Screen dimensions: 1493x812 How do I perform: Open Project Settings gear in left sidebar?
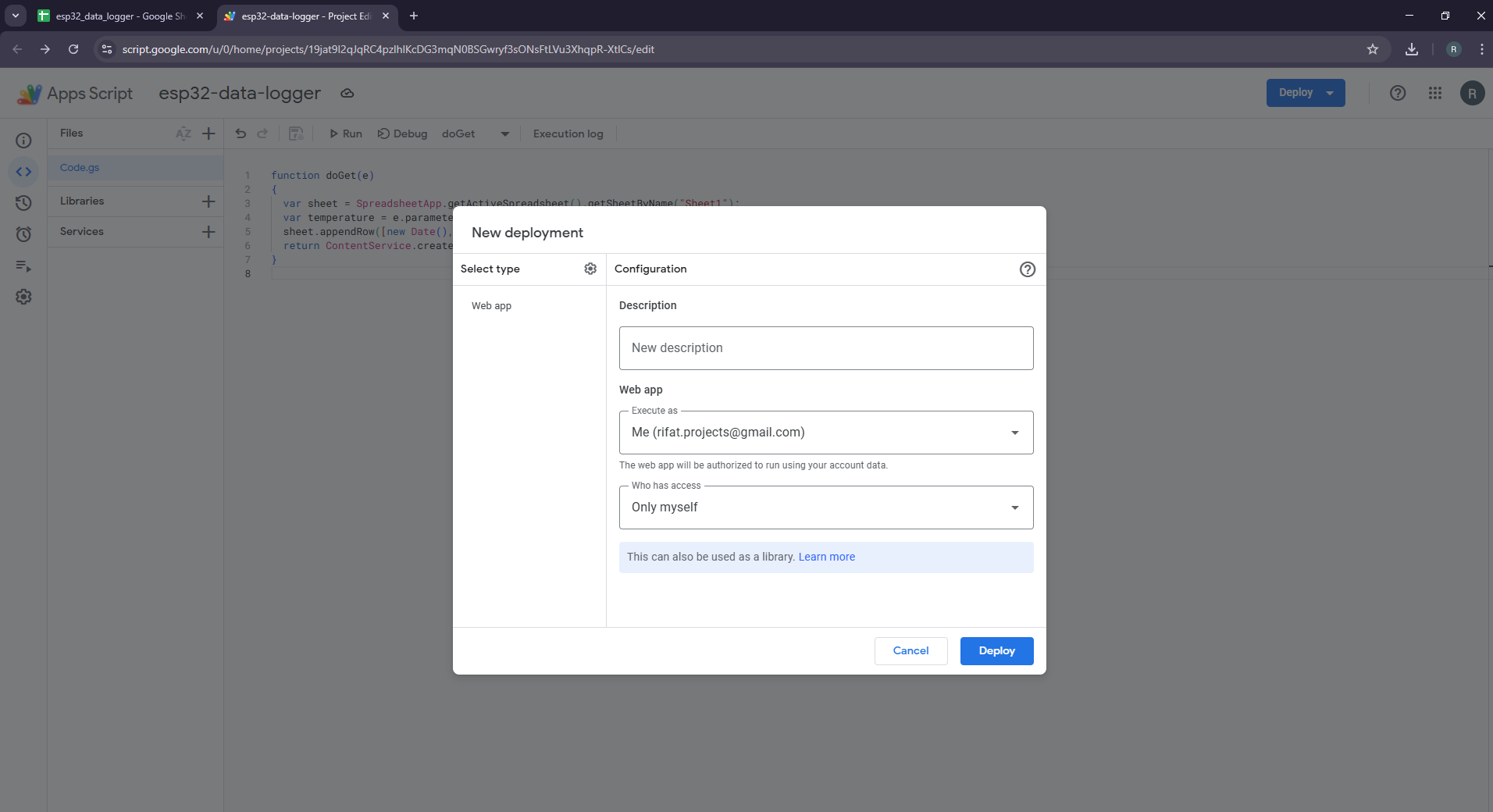(23, 297)
